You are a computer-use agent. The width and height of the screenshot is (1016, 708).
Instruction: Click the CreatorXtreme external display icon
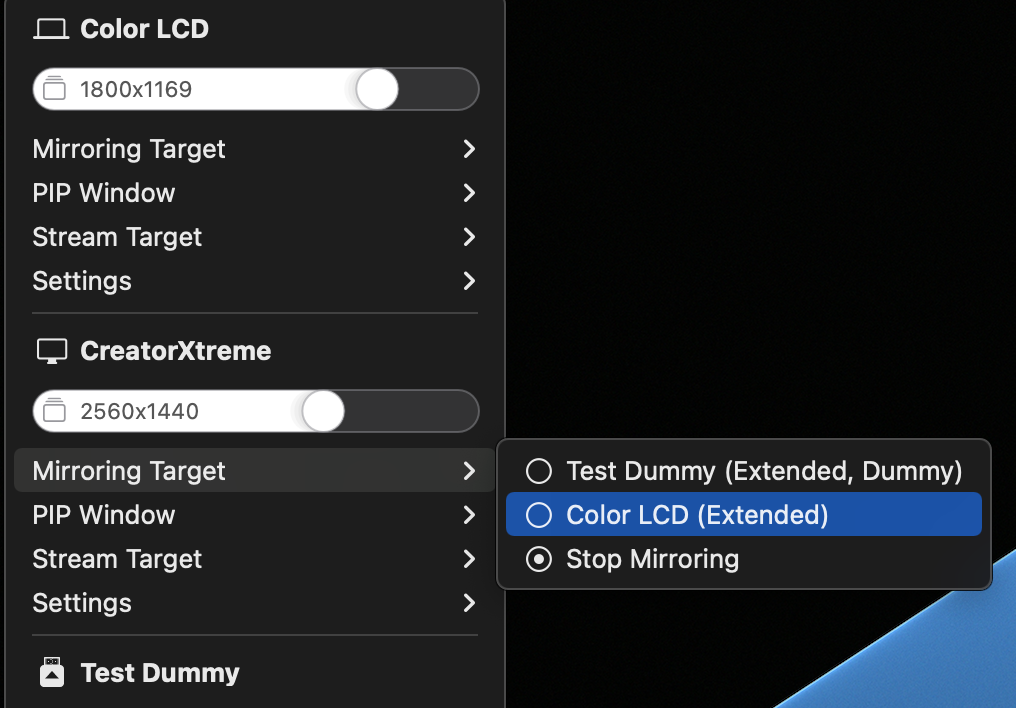pyautogui.click(x=50, y=351)
